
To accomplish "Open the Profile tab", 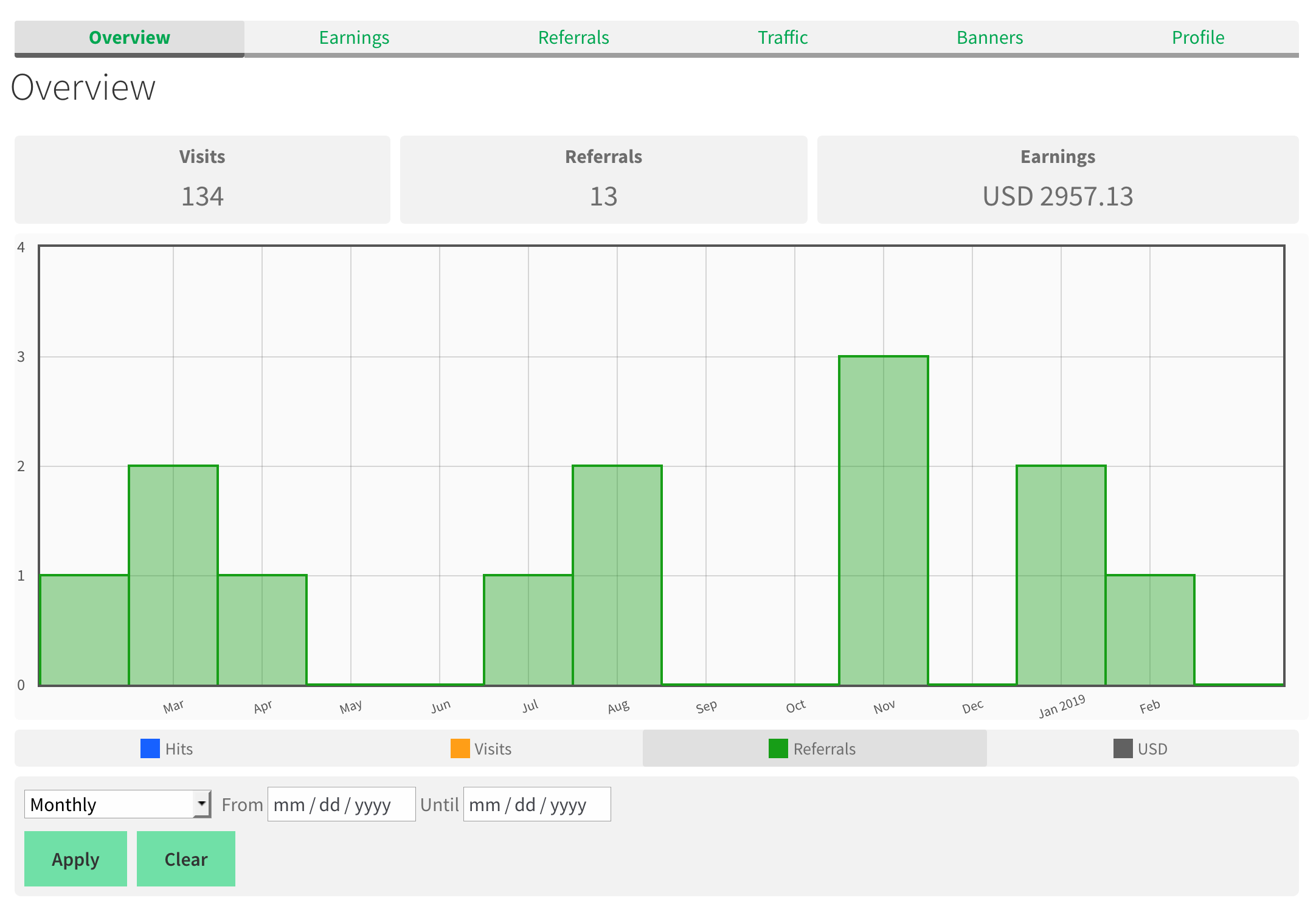I will point(1197,37).
